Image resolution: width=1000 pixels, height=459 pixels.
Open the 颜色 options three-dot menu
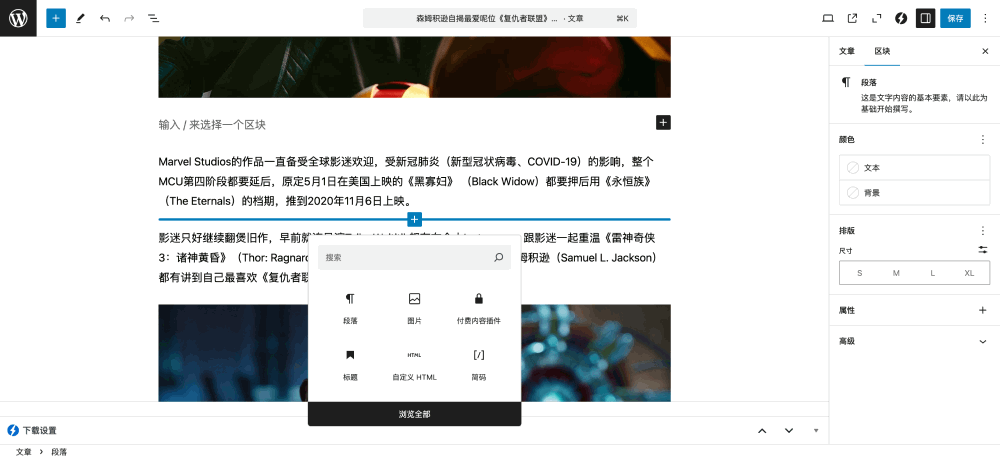pyautogui.click(x=983, y=139)
